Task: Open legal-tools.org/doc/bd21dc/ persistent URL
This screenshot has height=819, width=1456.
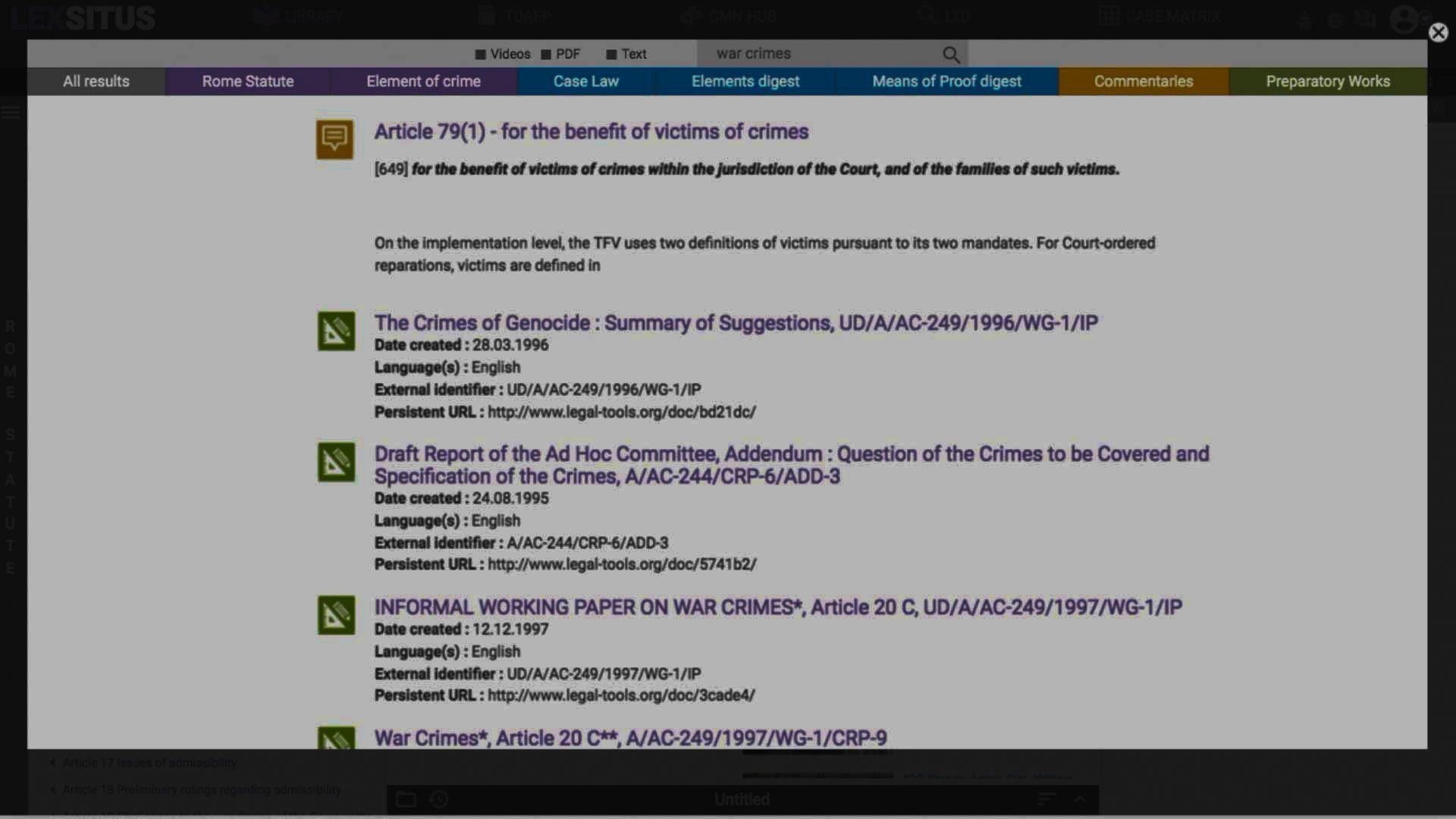Action: [621, 413]
